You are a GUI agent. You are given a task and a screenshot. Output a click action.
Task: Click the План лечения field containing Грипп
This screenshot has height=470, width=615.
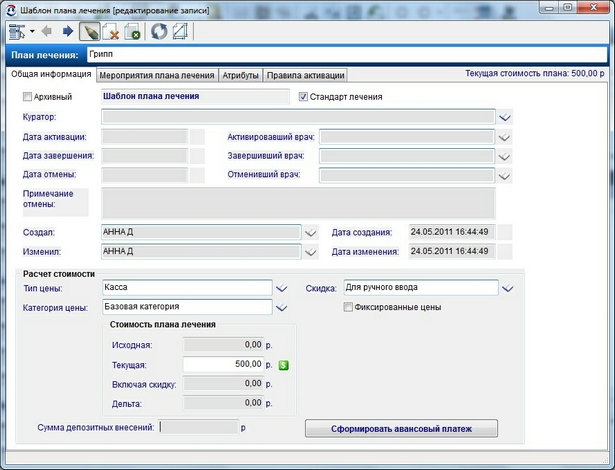pyautogui.click(x=347, y=55)
